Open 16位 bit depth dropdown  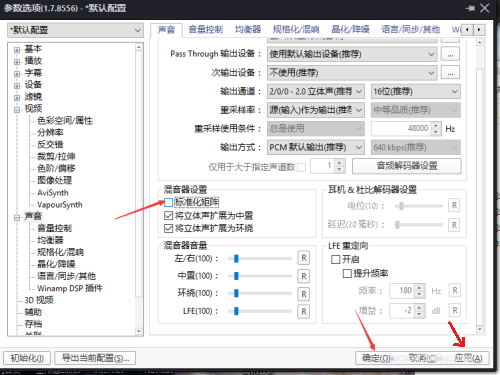[x=416, y=91]
